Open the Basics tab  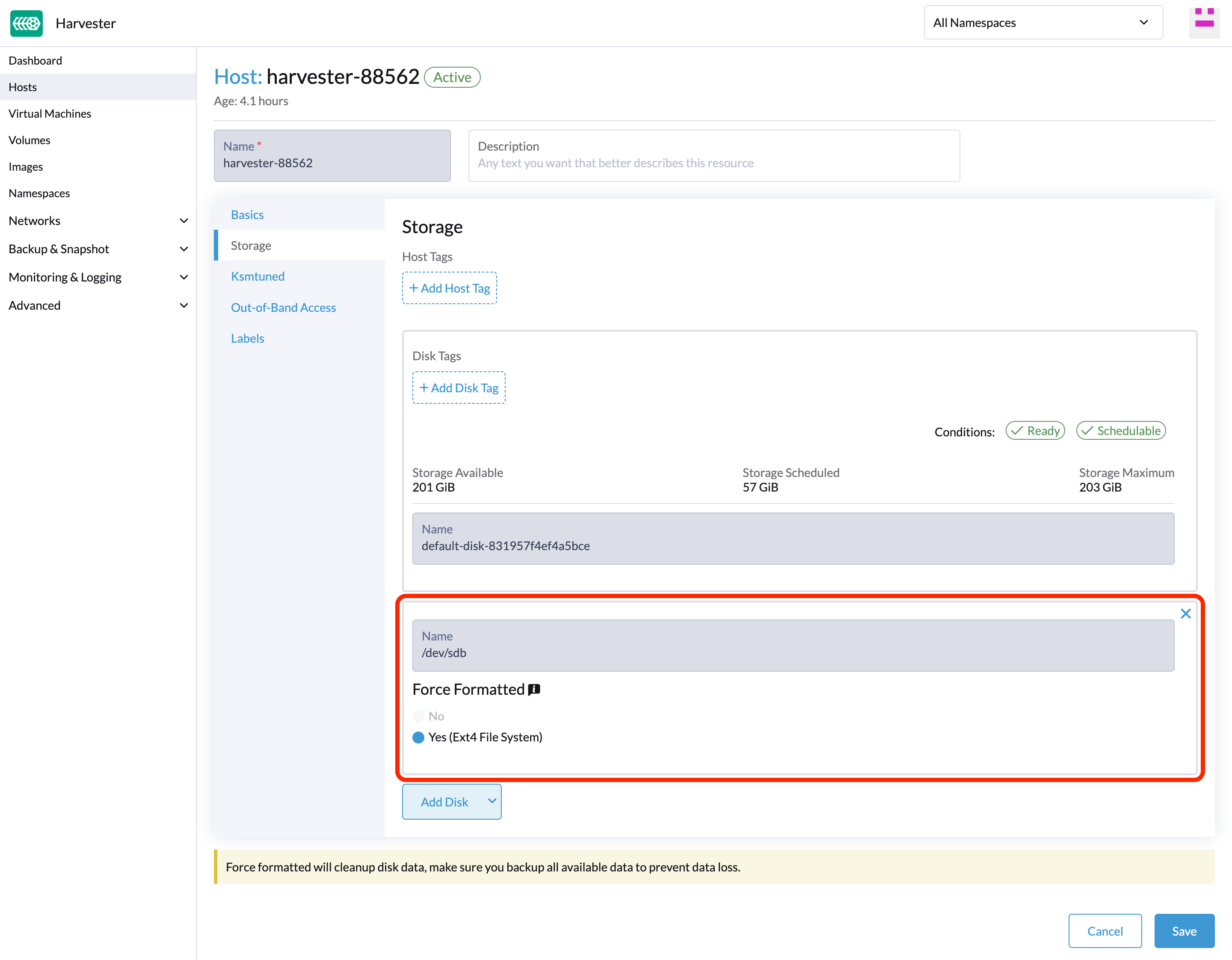coord(246,214)
